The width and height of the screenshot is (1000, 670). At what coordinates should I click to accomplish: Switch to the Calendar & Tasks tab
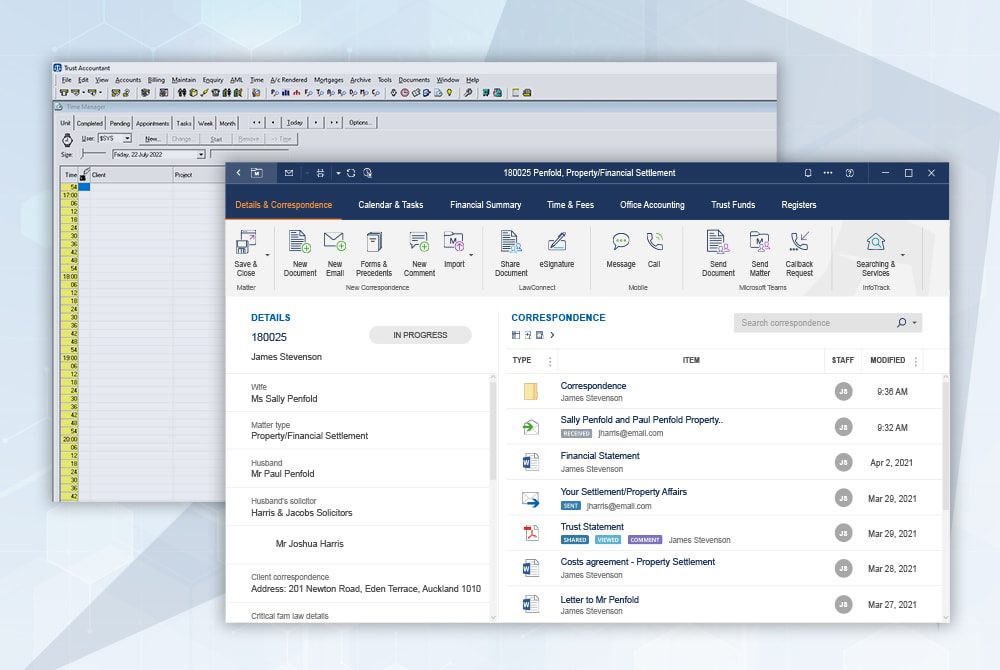390,205
